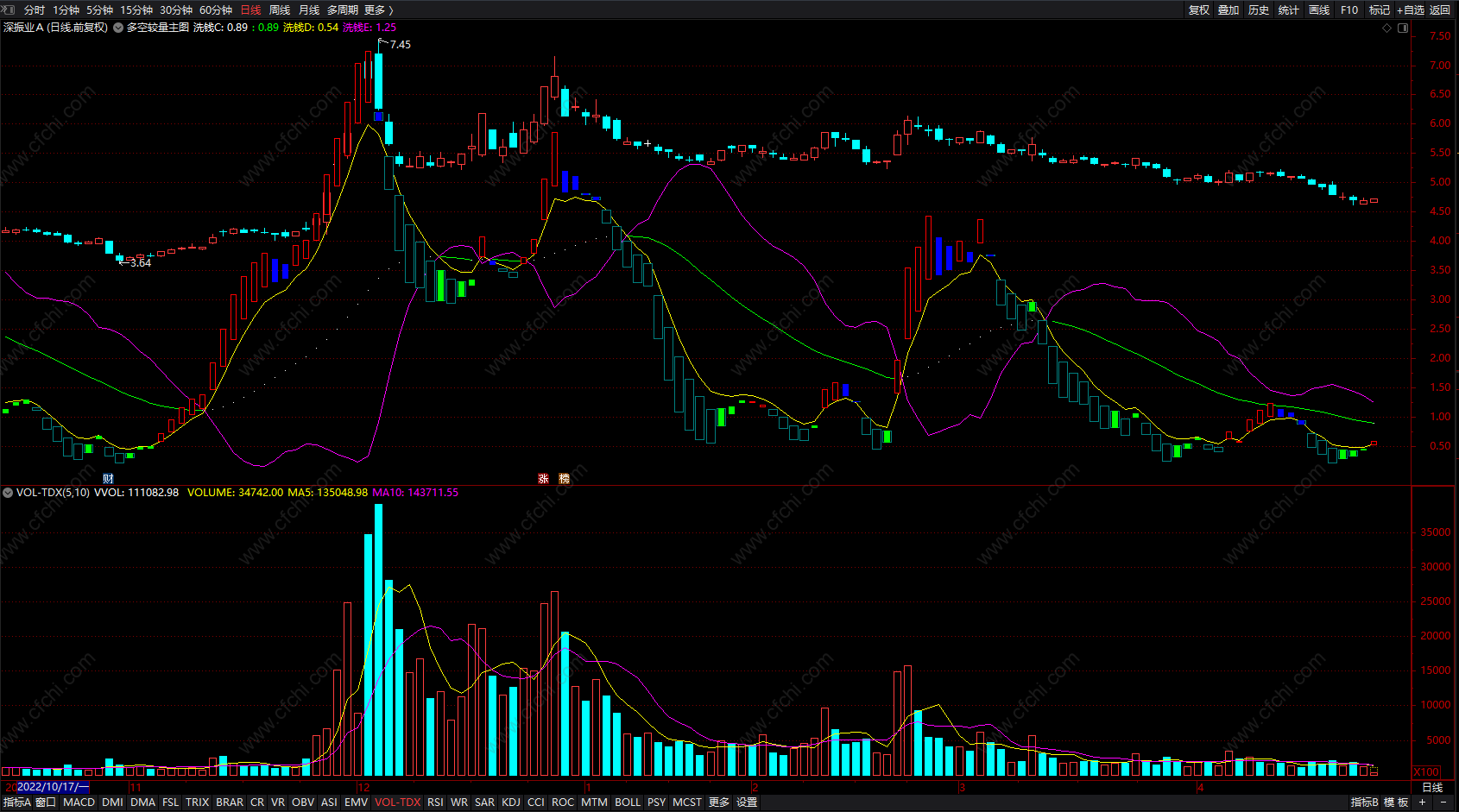This screenshot has width=1459, height=812.
Task: Select the 1分钟 period
Action: point(66,10)
